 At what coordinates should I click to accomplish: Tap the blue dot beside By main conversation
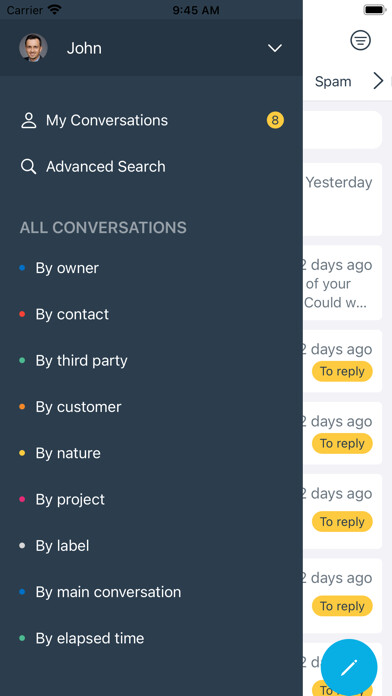click(x=22, y=592)
